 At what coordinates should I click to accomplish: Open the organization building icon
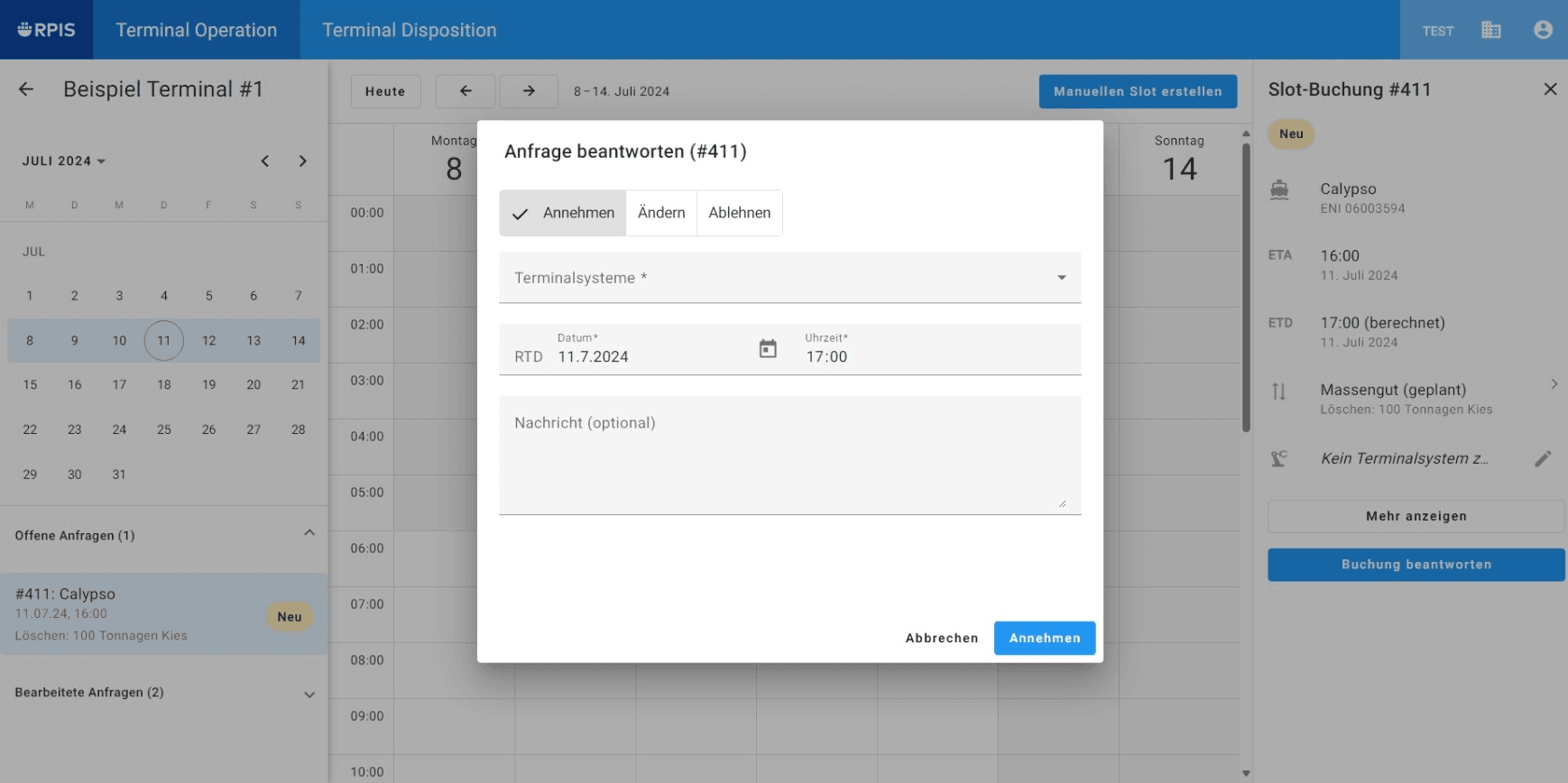(x=1491, y=30)
